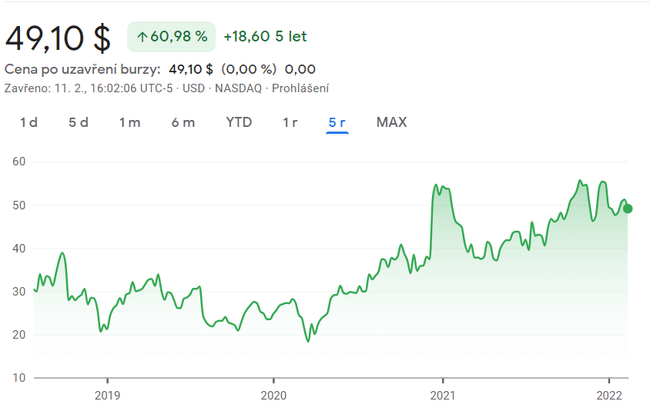
Task: Click the 2020 label on the x-axis
Action: tap(273, 395)
